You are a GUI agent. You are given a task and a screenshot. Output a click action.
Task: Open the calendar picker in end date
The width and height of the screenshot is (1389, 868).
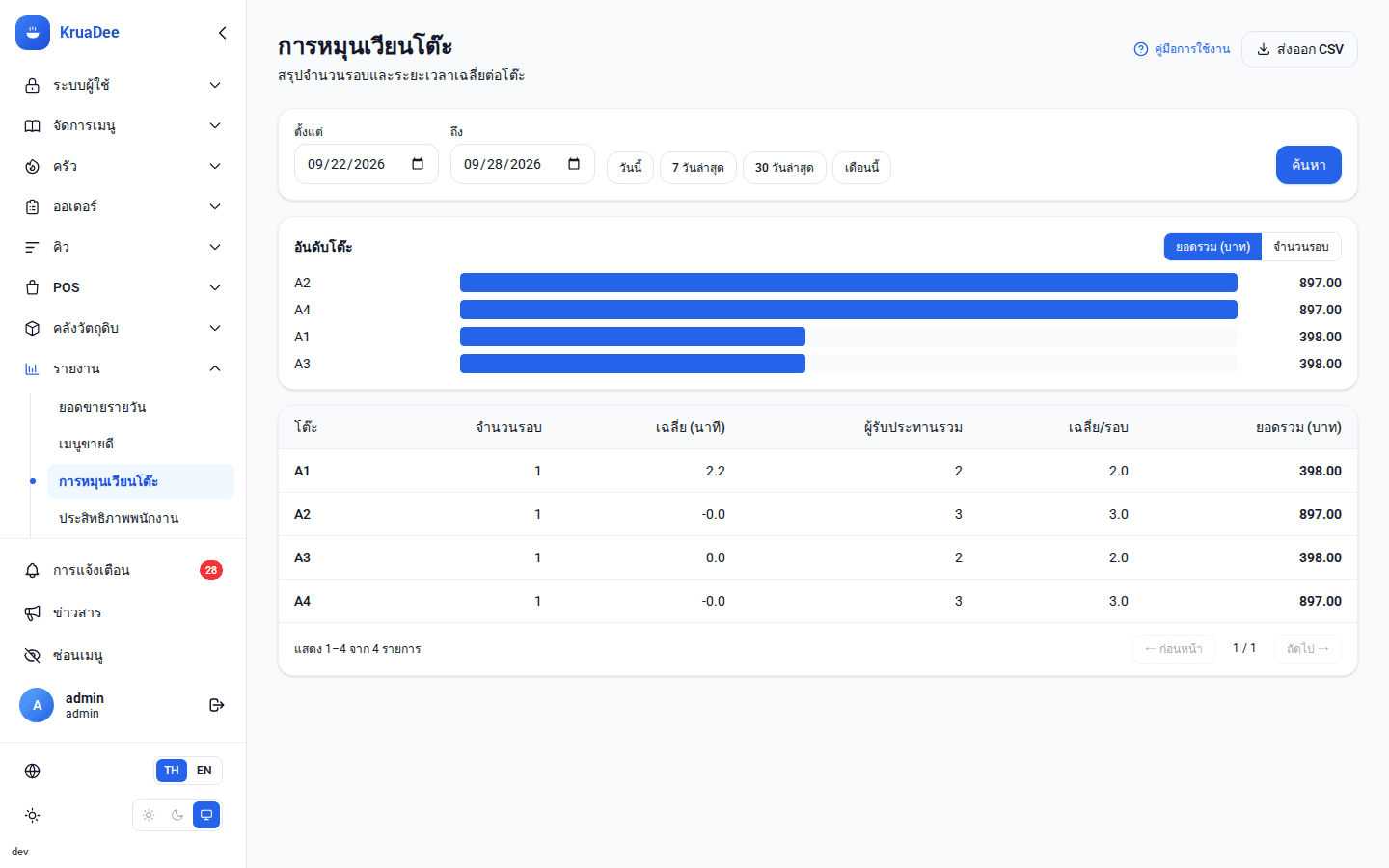point(574,164)
